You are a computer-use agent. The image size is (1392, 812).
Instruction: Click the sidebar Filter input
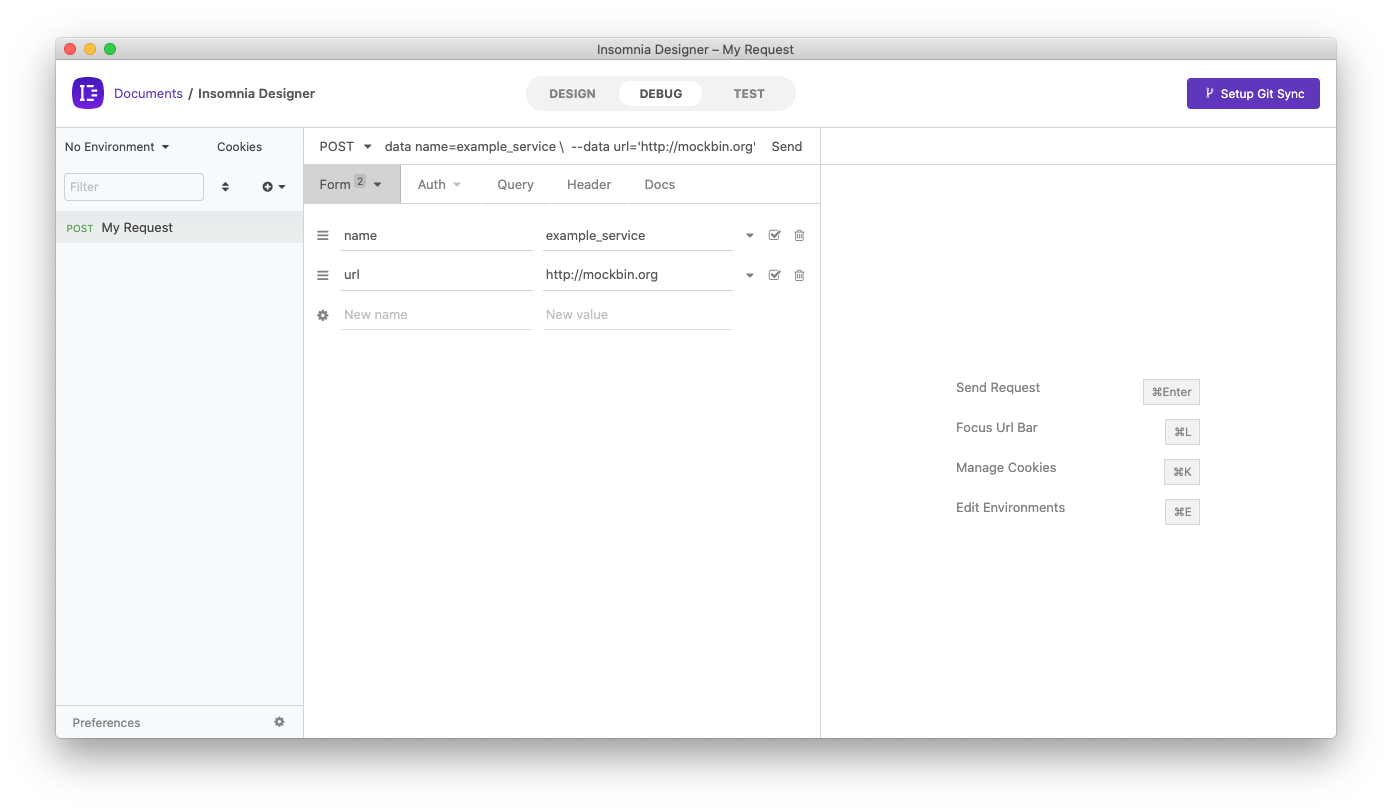point(134,187)
